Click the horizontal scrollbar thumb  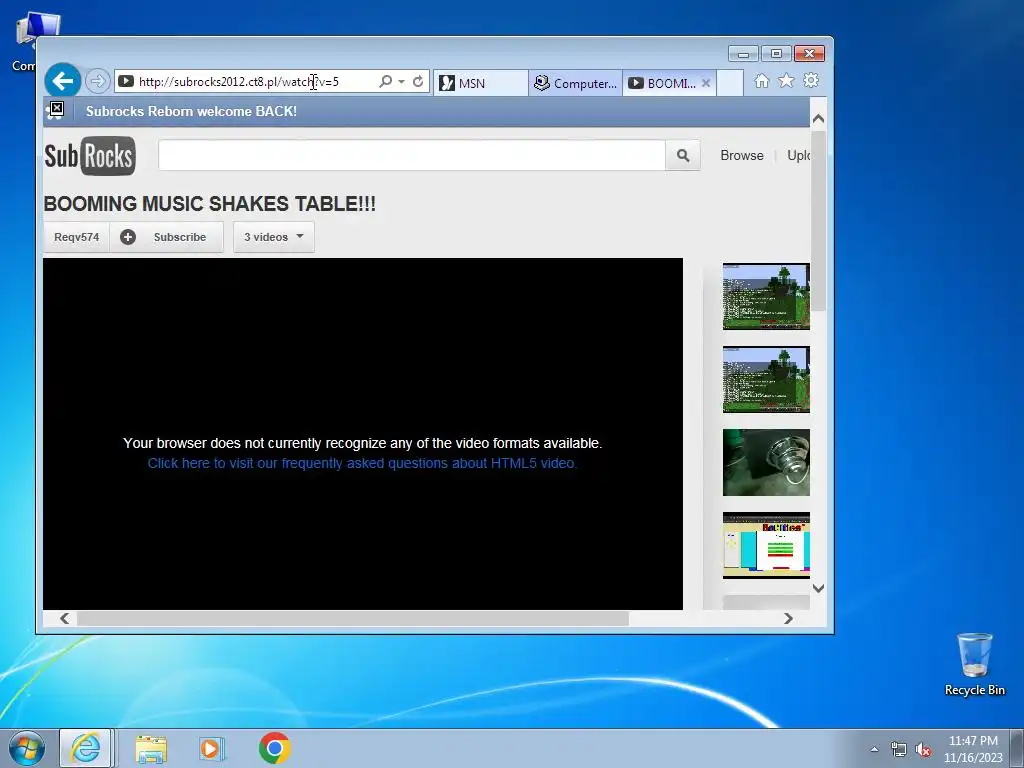(353, 618)
